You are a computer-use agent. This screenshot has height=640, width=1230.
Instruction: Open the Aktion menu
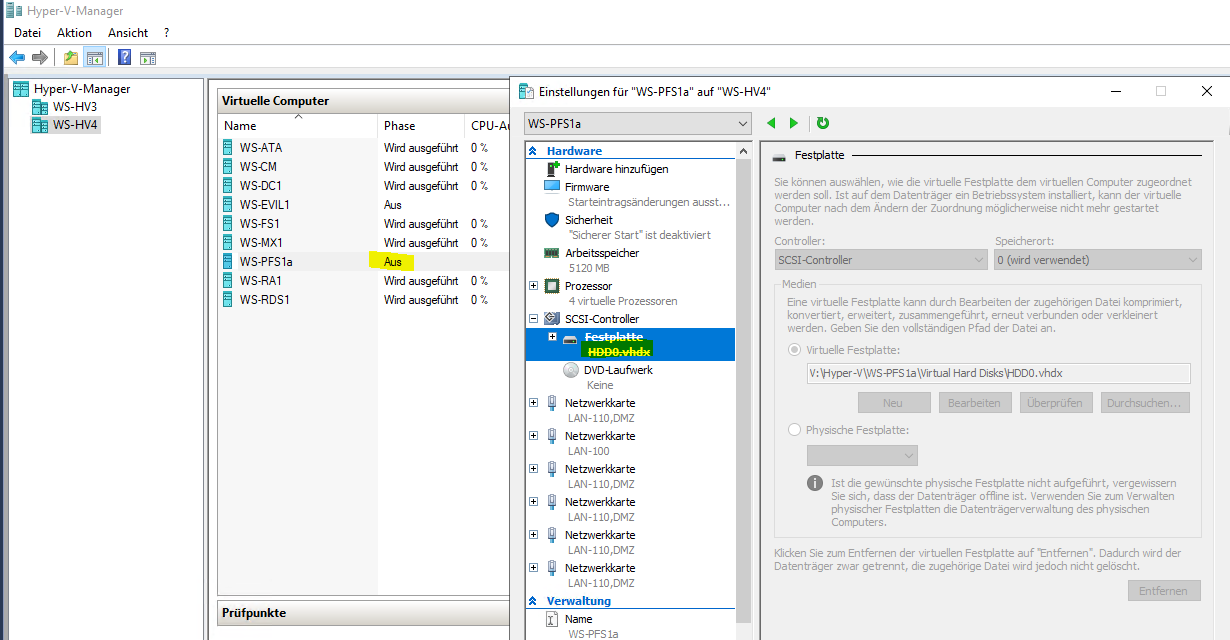(74, 33)
